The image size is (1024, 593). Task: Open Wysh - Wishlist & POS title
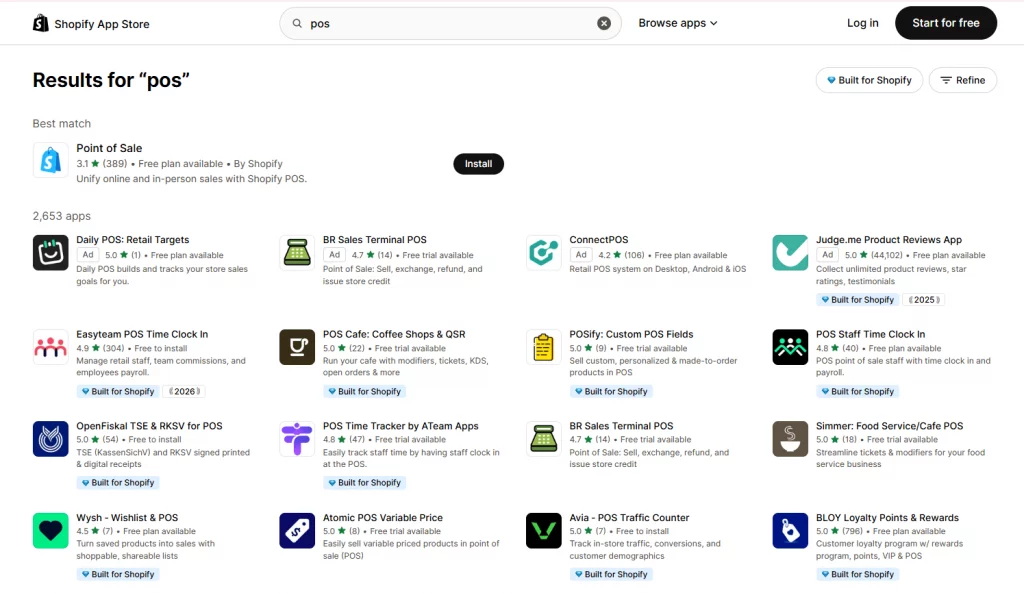[x=127, y=517]
